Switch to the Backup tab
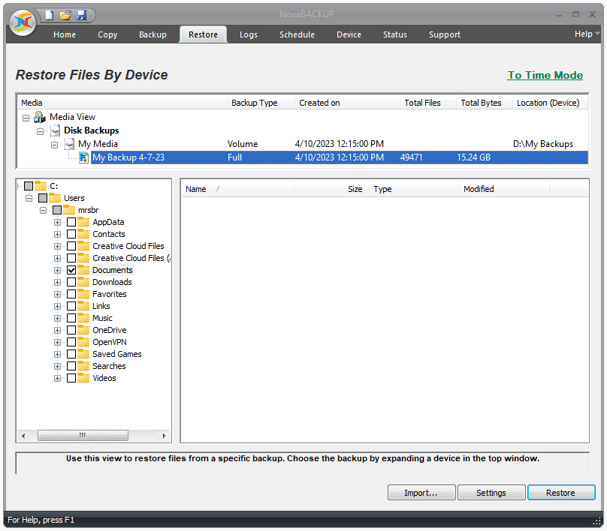This screenshot has height=531, width=607. [153, 34]
